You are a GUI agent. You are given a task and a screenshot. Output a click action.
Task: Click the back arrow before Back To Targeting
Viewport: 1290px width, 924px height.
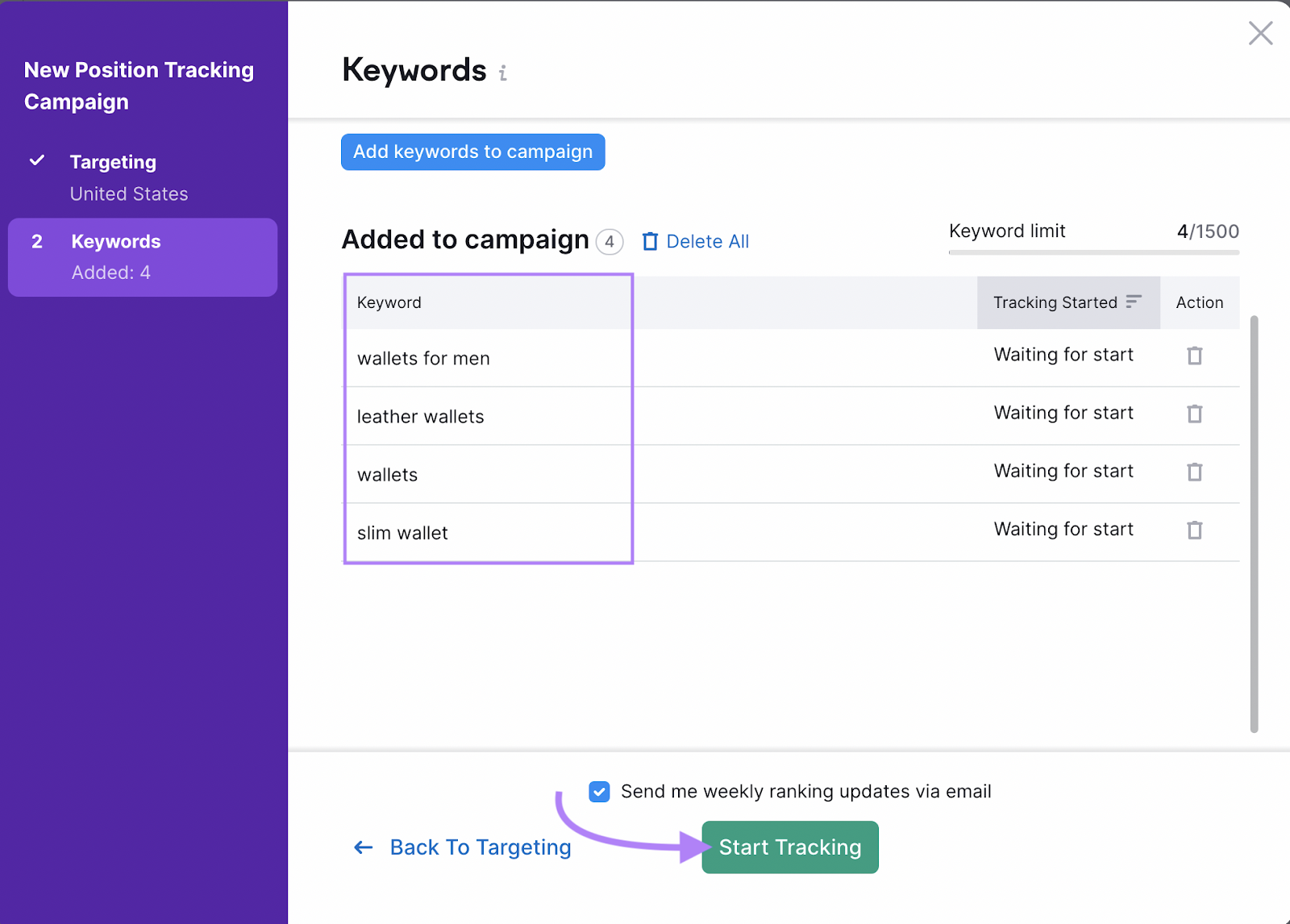tap(363, 847)
